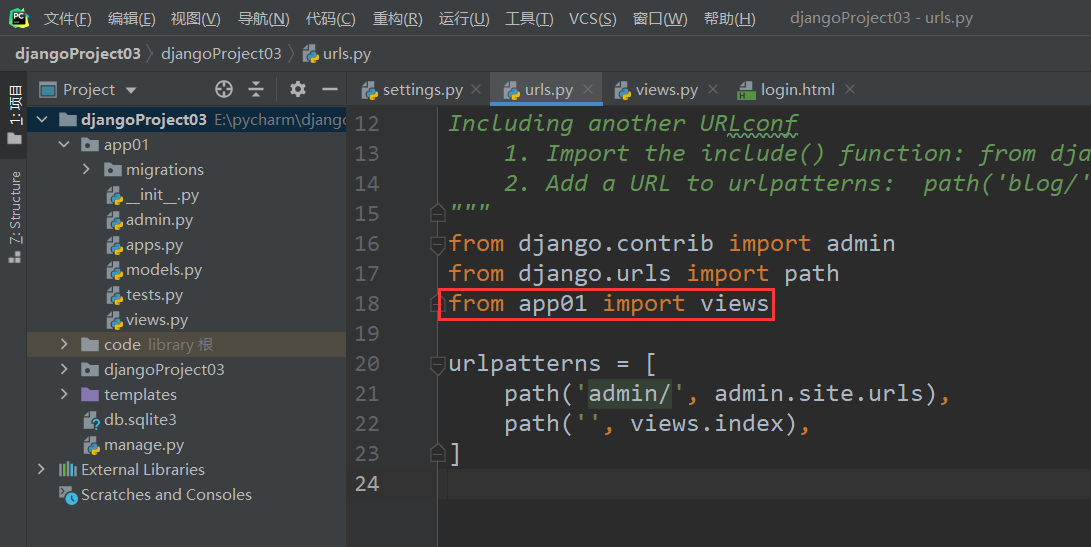Toggle the 1: 项目 tool window button
Image resolution: width=1091 pixels, height=547 pixels.
point(14,114)
